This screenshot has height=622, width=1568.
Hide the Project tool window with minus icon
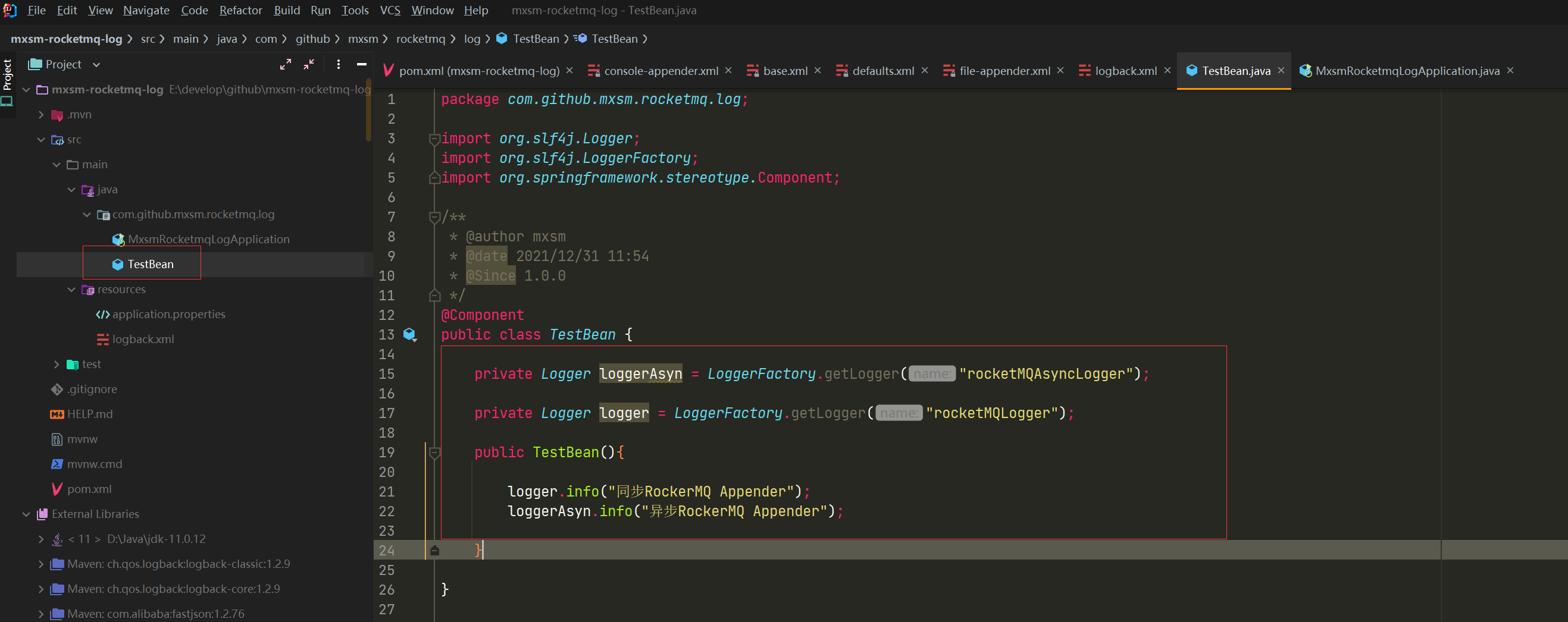click(362, 64)
